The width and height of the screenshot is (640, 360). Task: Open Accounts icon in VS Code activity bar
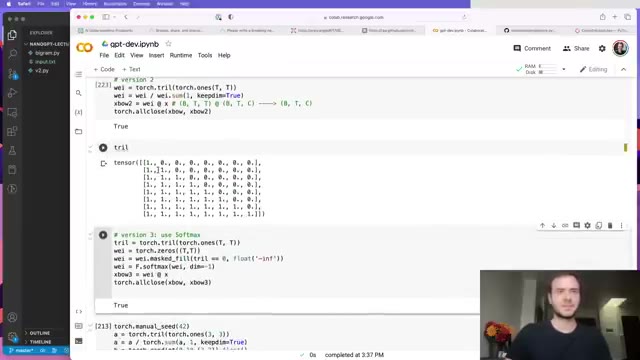(12, 317)
